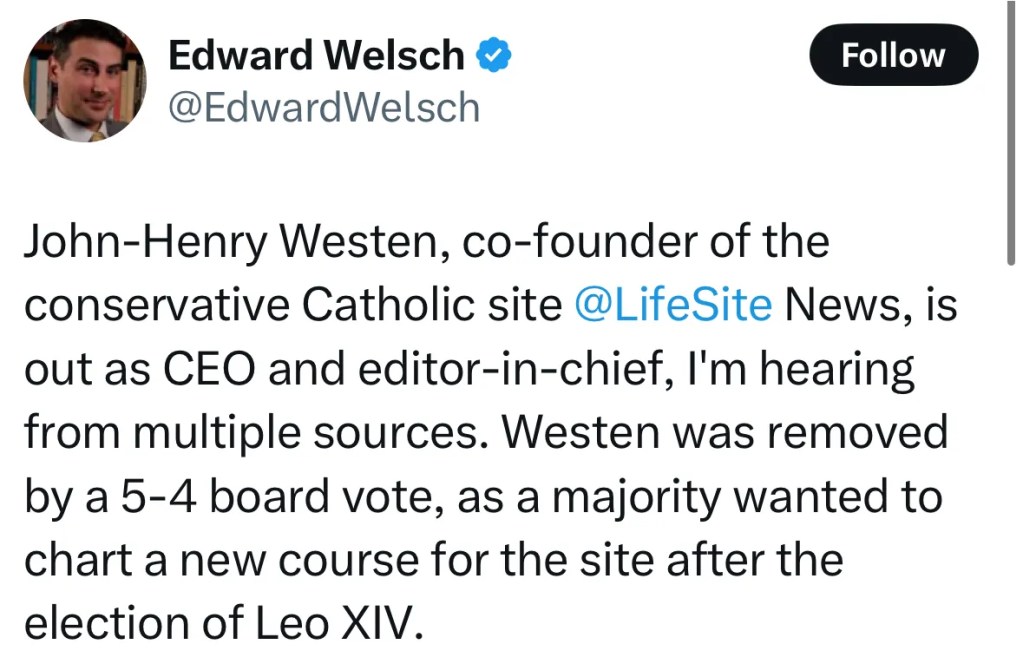
Task: Open the Edward Welsch display name link
Action: point(316,56)
